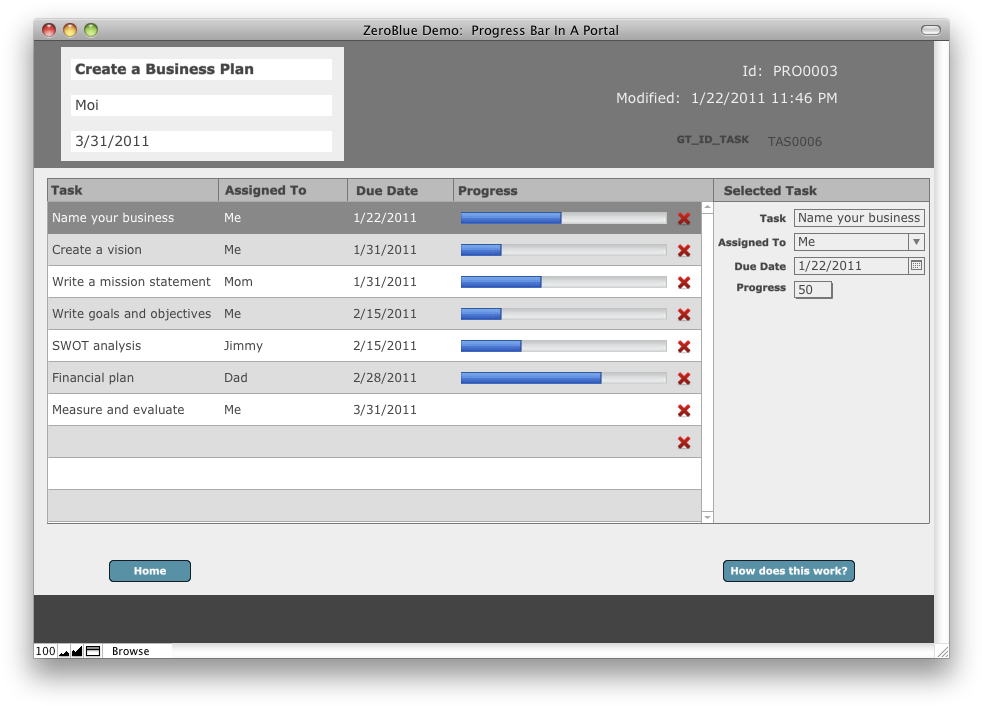This screenshot has width=982, height=706.
Task: Click the Write a mission statement progress bar
Action: 564,282
